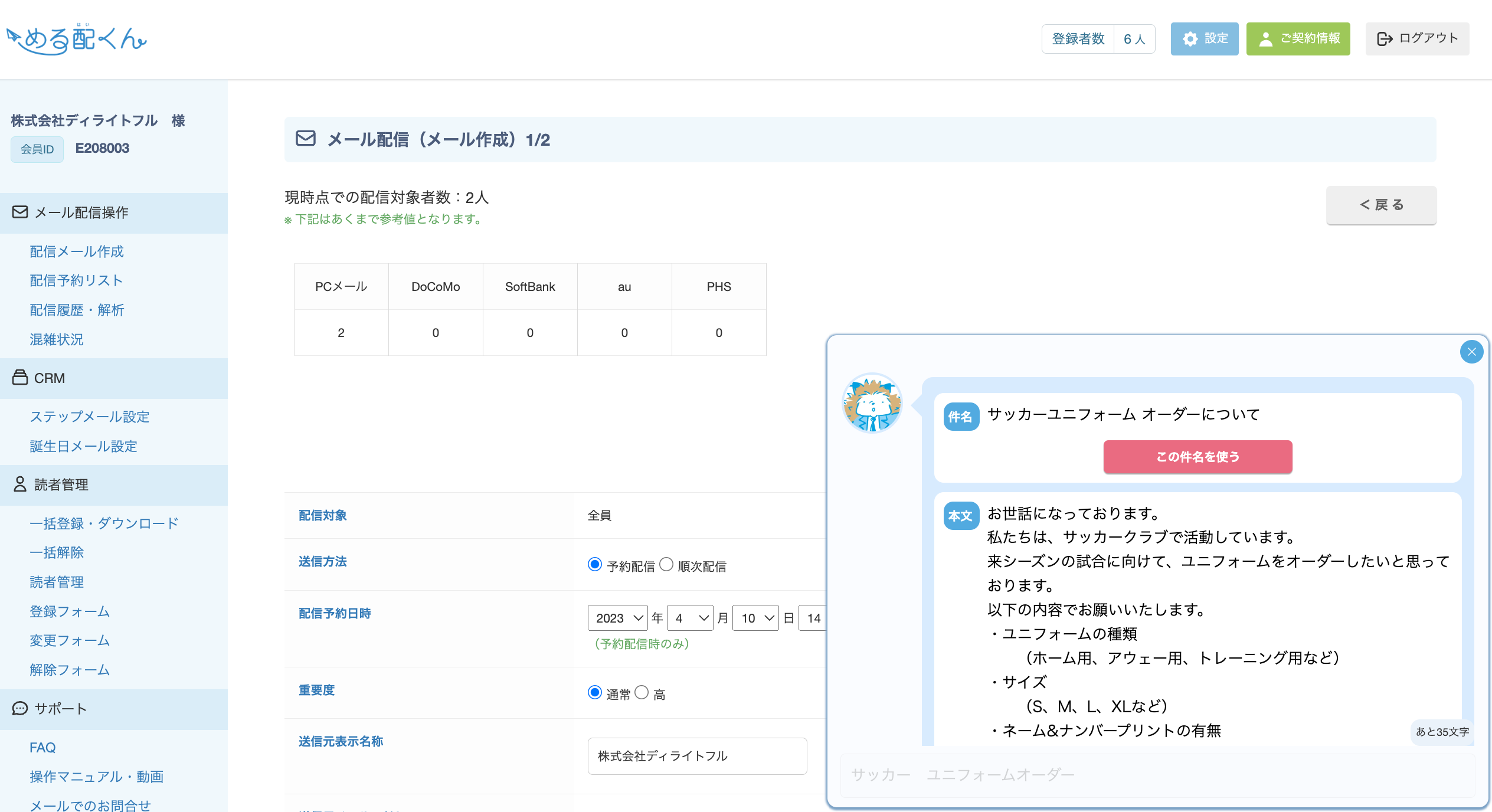Click the 送信元表示名称 text field

click(x=697, y=756)
